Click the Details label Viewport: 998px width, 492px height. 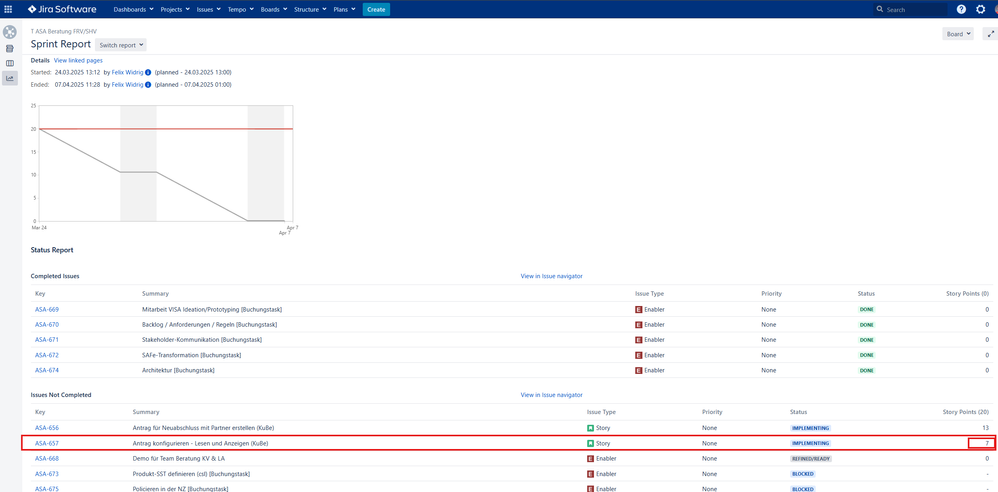pyautogui.click(x=40, y=60)
